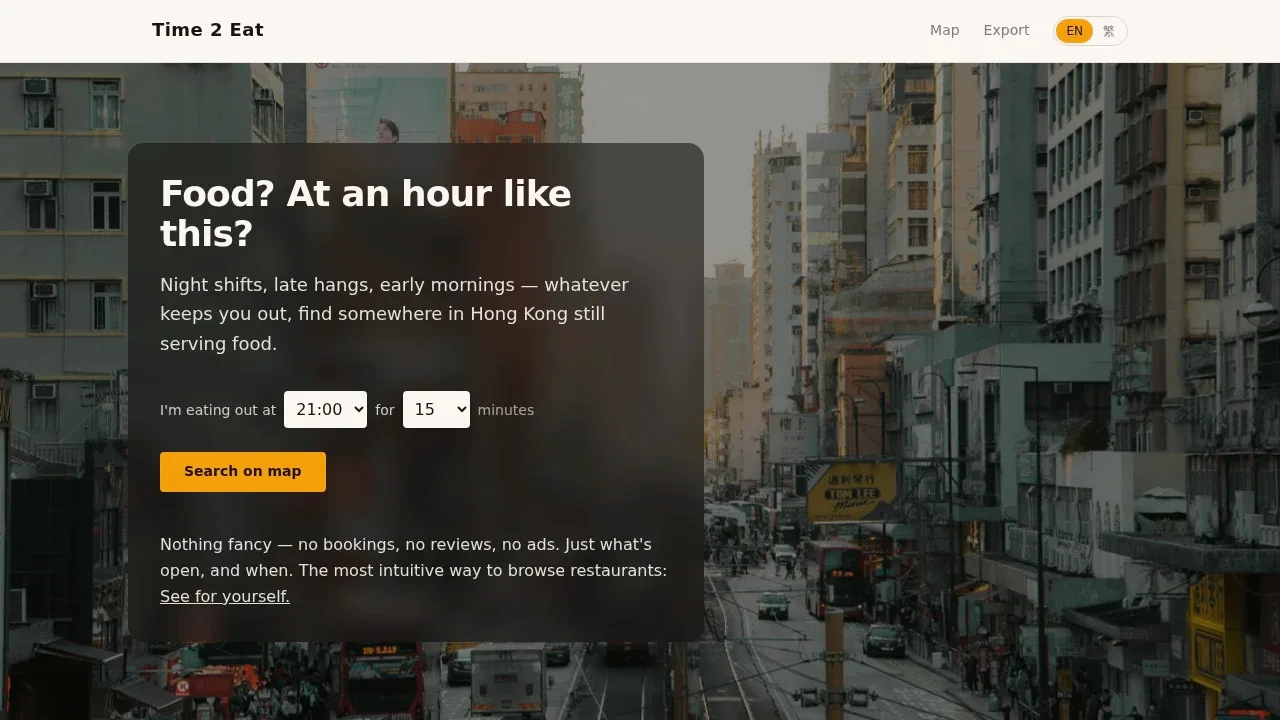Viewport: 1280px width, 720px height.
Task: Switch language to EN
Action: pyautogui.click(x=1074, y=31)
